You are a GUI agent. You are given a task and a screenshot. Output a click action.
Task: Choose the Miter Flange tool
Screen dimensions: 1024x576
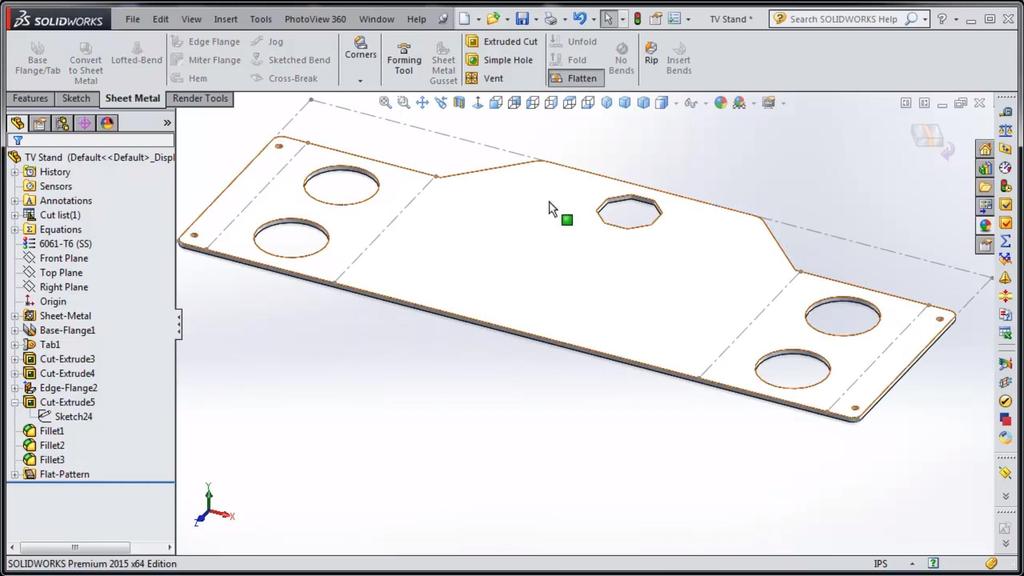click(206, 59)
